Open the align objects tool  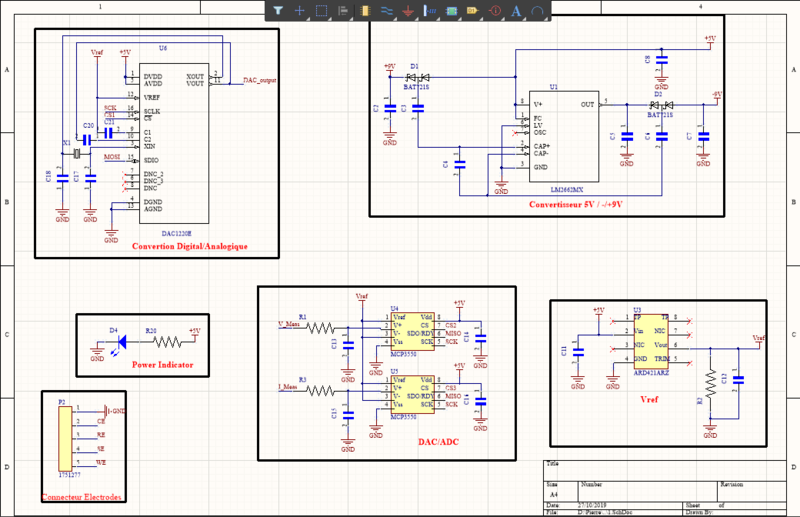click(x=343, y=10)
